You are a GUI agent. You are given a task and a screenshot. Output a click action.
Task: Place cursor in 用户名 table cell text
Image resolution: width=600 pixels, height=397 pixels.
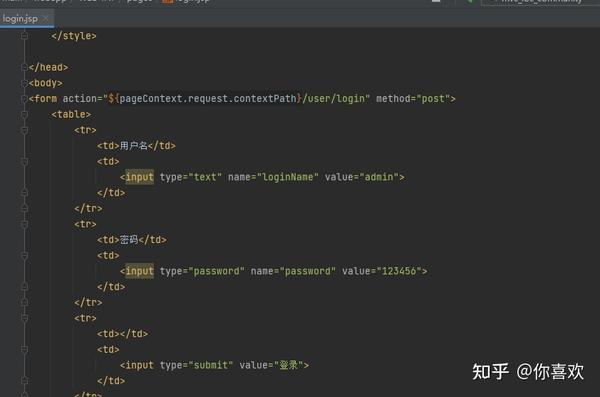[134, 145]
